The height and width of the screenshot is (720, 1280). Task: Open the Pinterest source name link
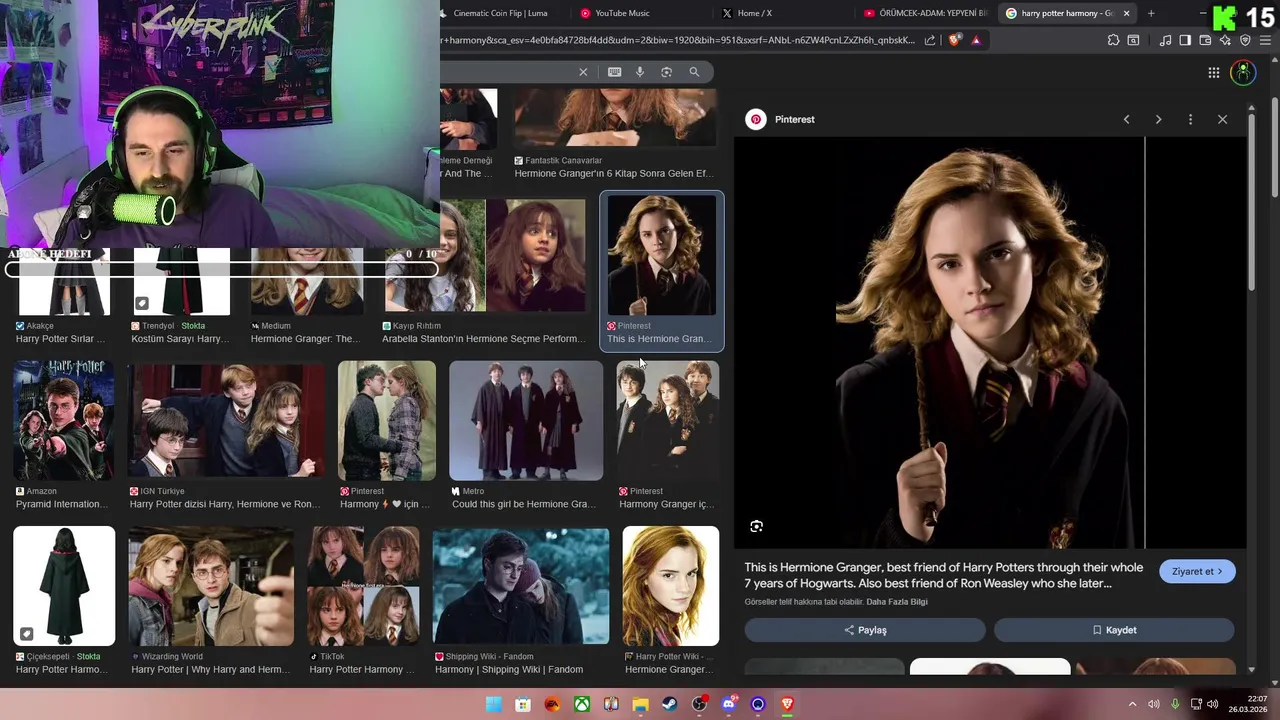pyautogui.click(x=795, y=119)
